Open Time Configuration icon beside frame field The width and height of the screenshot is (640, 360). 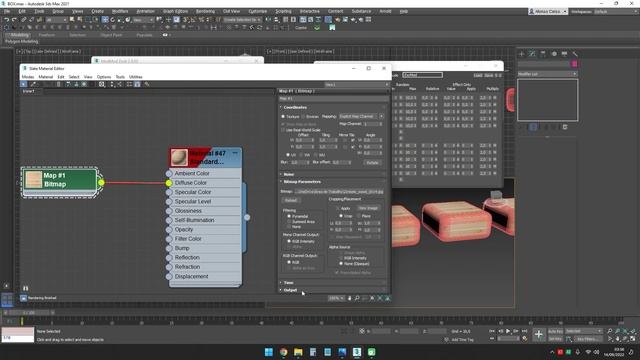(525, 338)
